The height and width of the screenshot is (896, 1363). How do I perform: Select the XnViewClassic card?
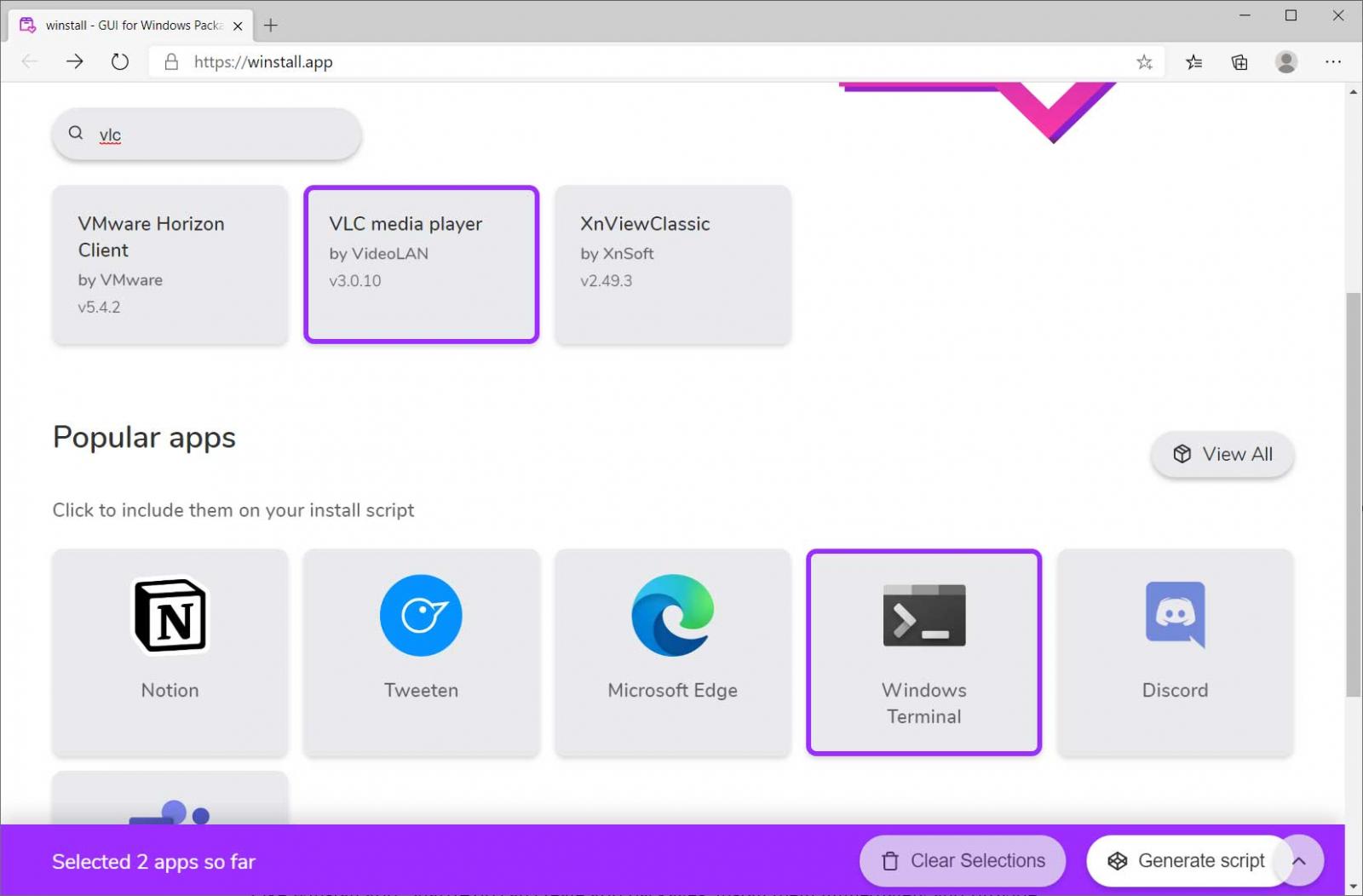point(673,265)
